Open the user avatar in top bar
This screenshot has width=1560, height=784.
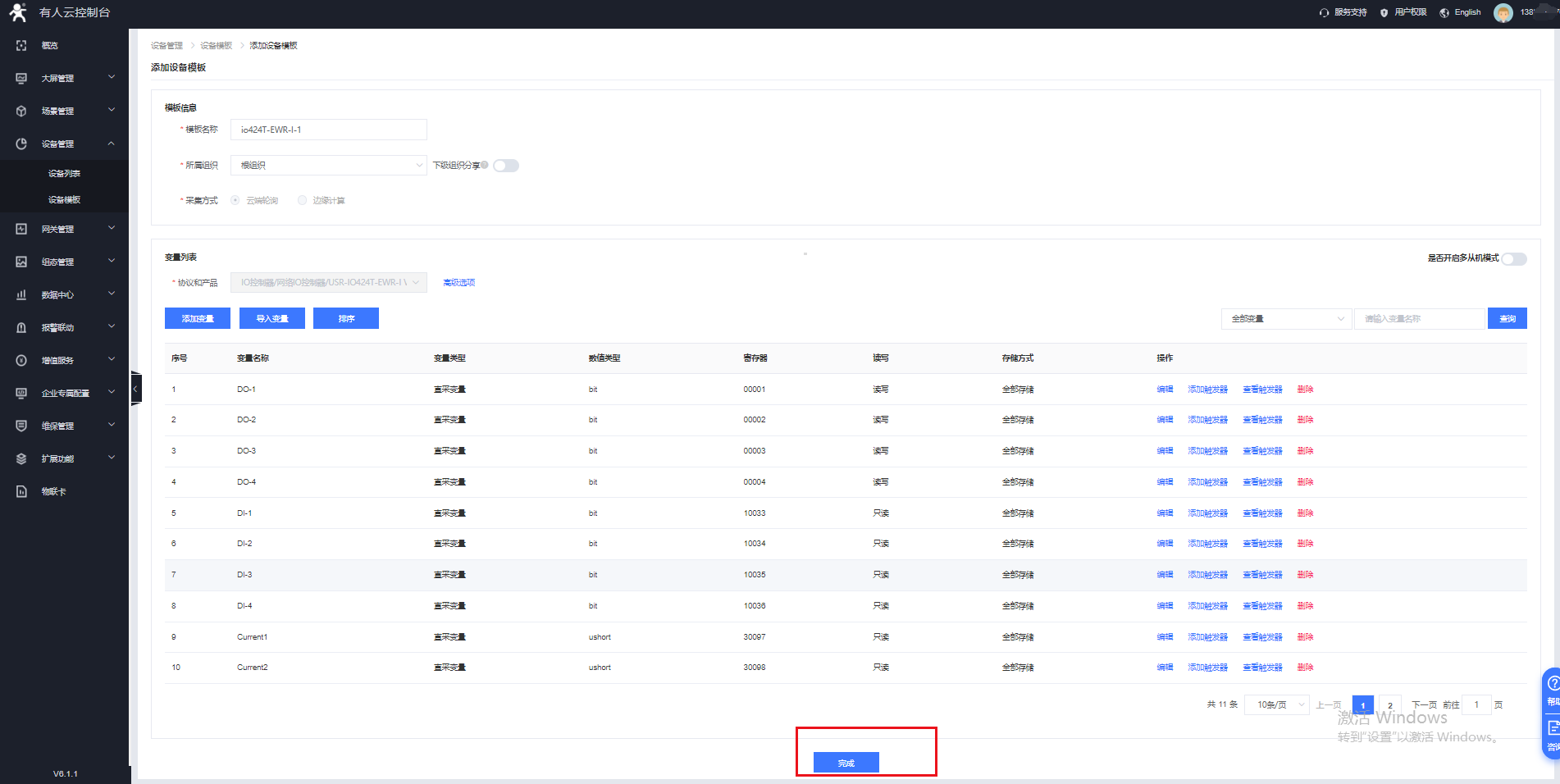(x=1503, y=12)
